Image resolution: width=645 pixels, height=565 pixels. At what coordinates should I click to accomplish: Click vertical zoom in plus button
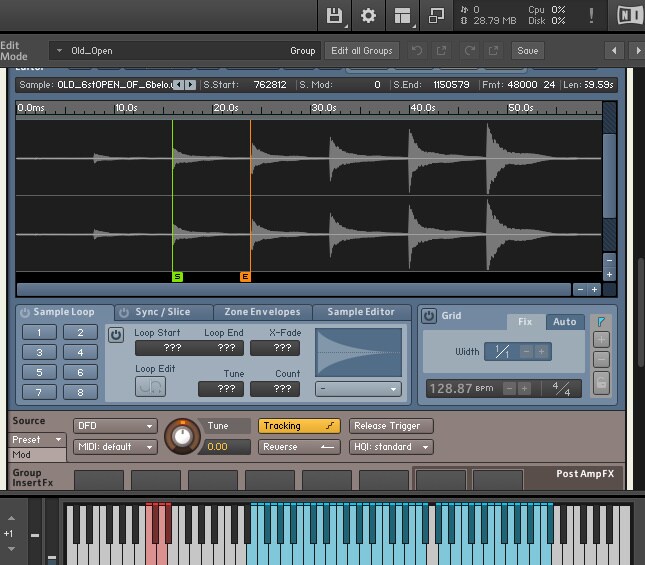[609, 274]
